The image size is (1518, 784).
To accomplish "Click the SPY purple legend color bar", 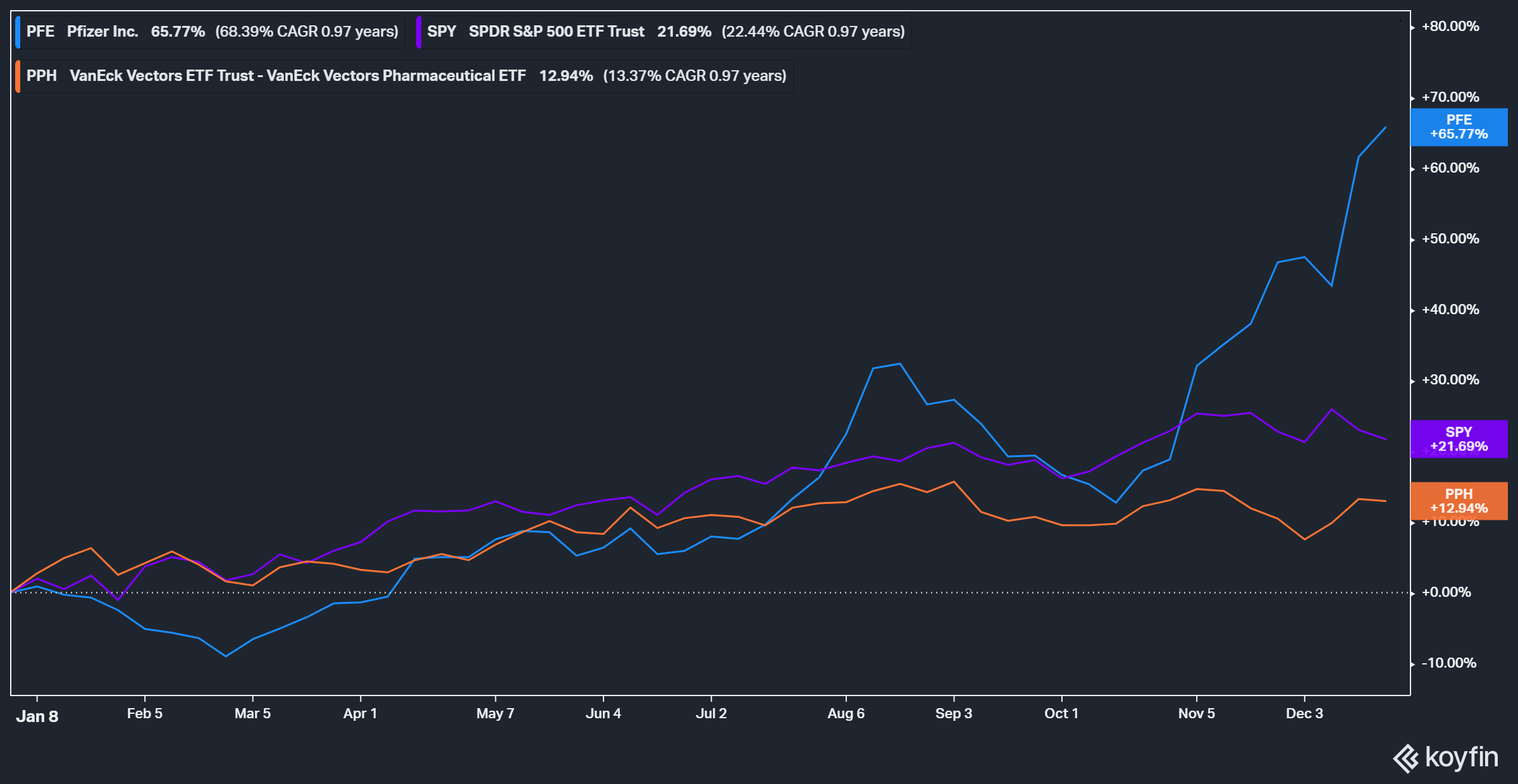I will pyautogui.click(x=419, y=32).
